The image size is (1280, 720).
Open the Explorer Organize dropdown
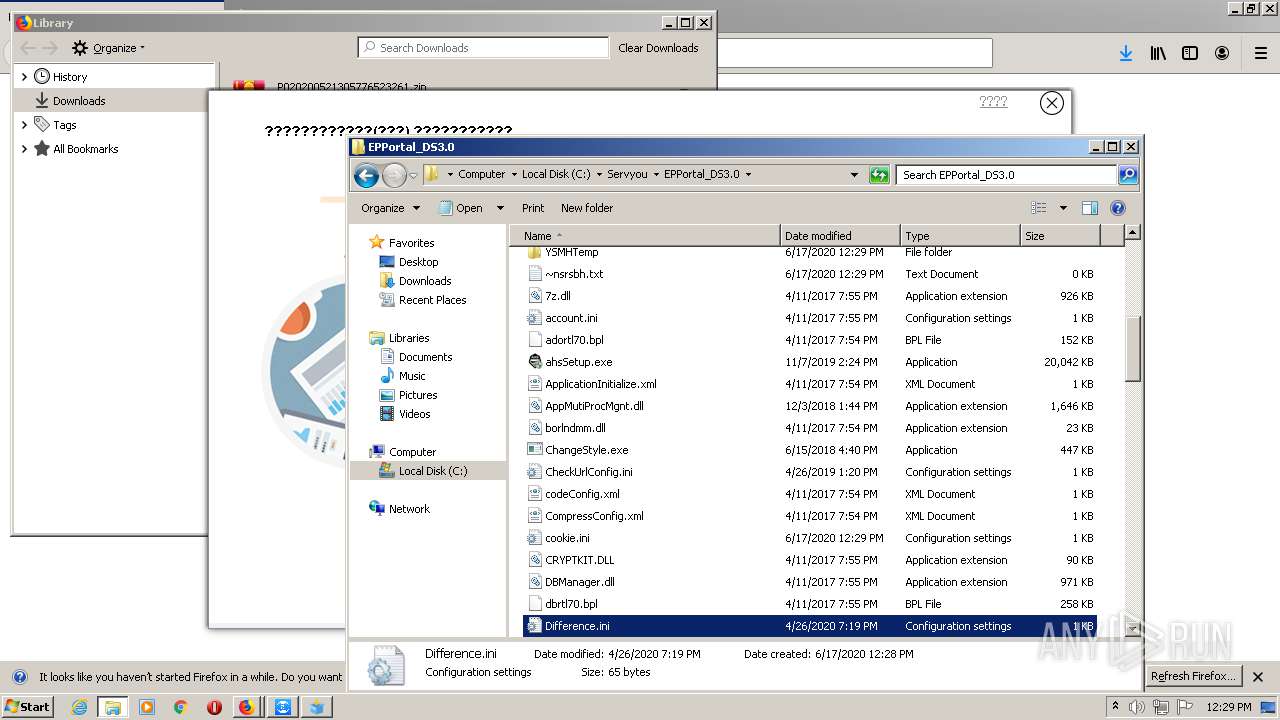[x=390, y=208]
